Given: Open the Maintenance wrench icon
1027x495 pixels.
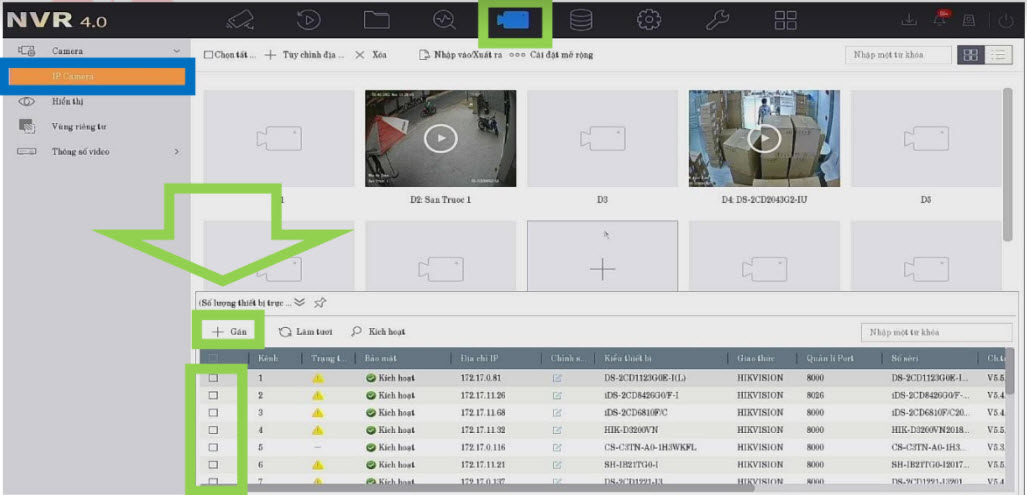Looking at the screenshot, I should pos(717,20).
